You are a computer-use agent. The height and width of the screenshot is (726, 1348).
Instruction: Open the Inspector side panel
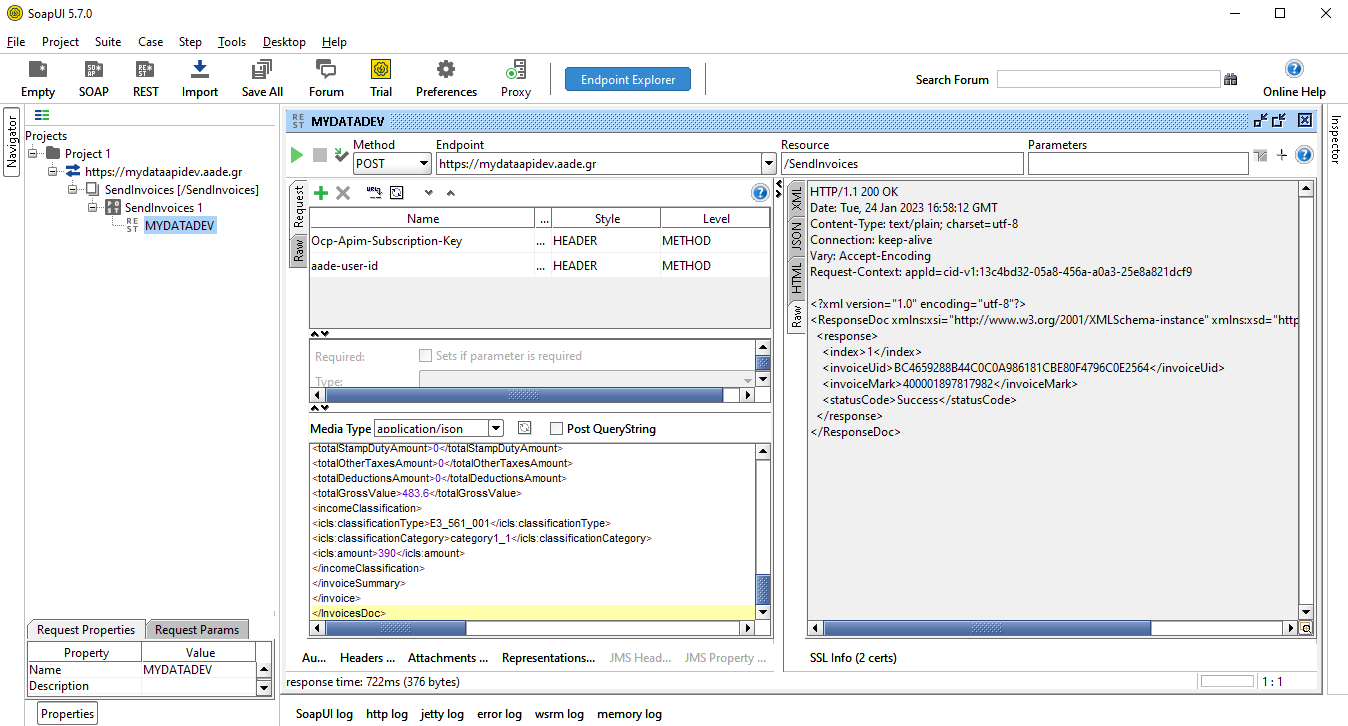click(1336, 139)
